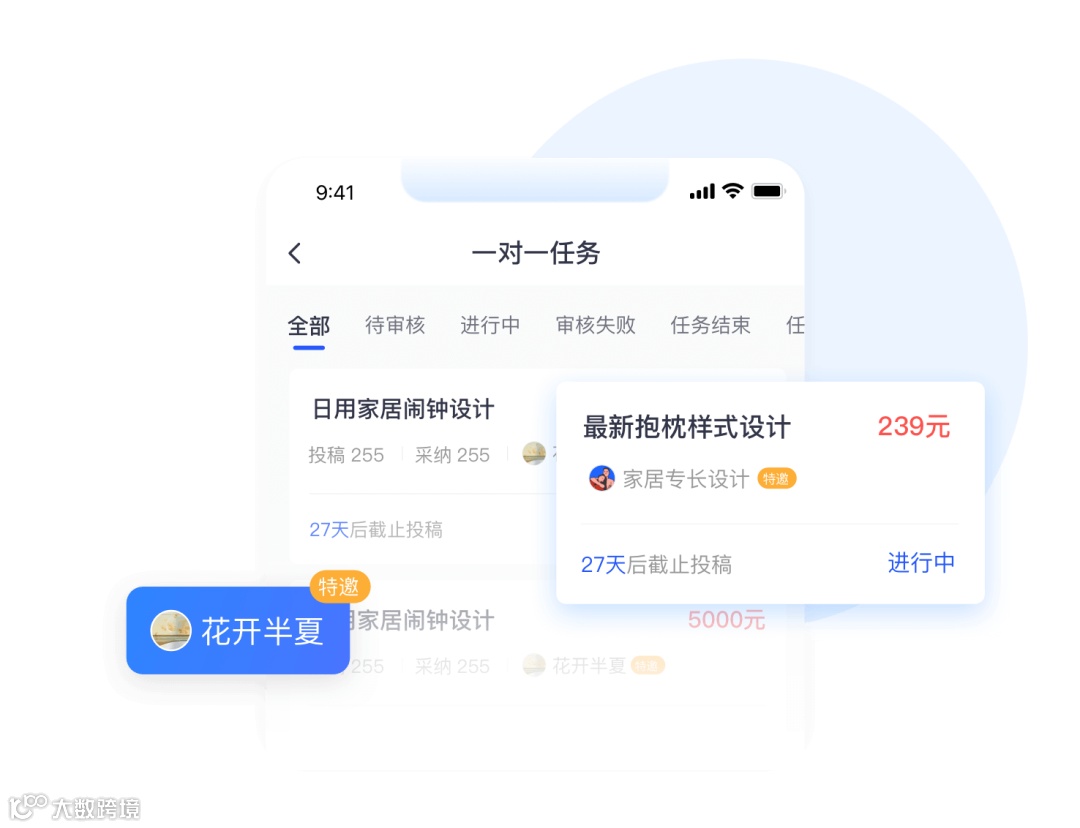Viewport: 1080px width, 828px height.
Task: Open the 审核失败 tab
Action: [596, 324]
